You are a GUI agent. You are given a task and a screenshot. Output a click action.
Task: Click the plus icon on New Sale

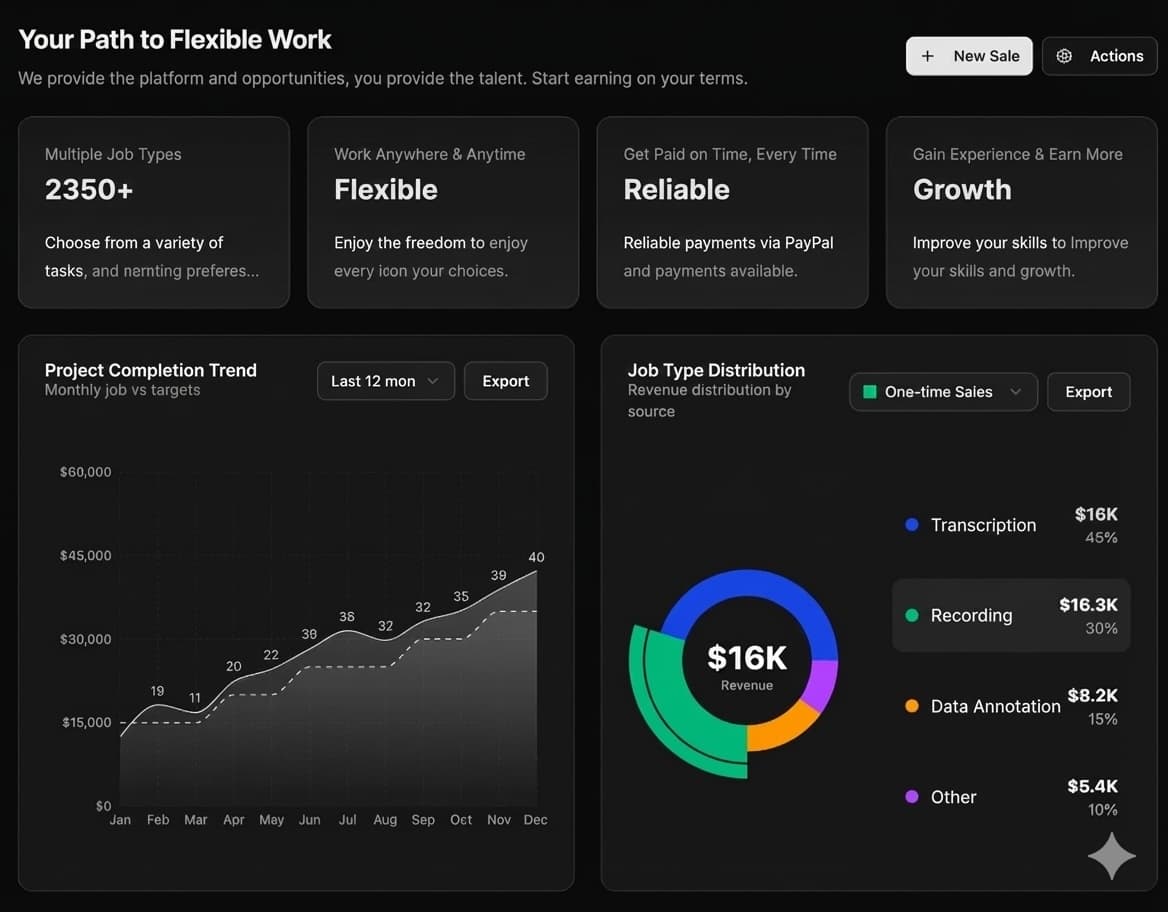click(928, 56)
